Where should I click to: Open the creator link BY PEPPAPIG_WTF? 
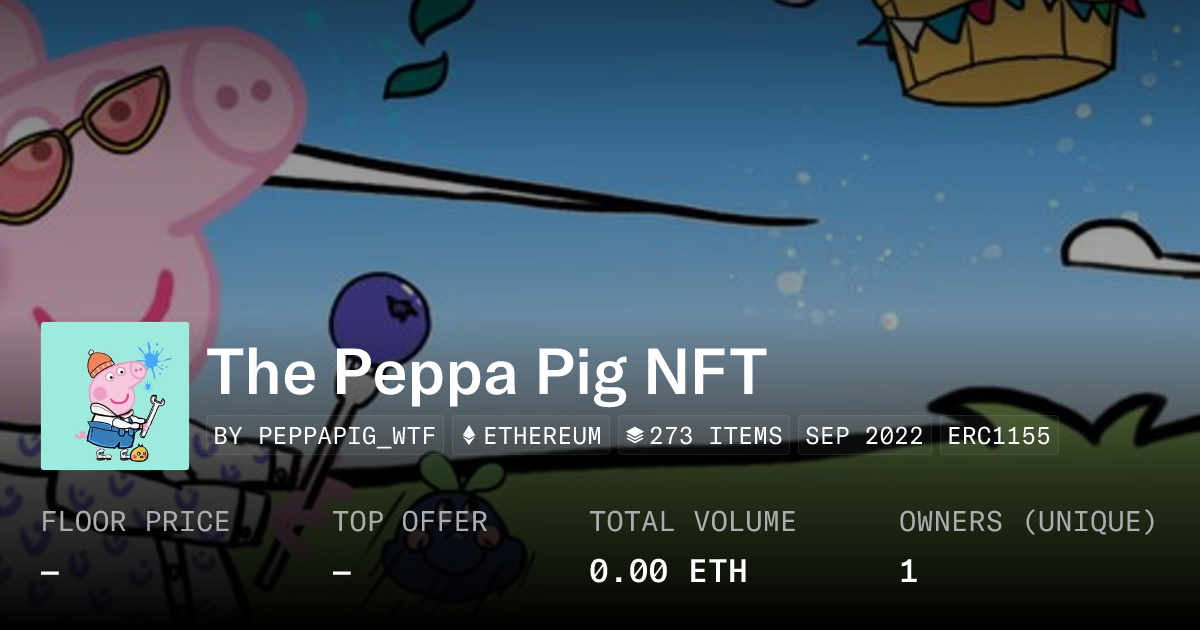[325, 436]
